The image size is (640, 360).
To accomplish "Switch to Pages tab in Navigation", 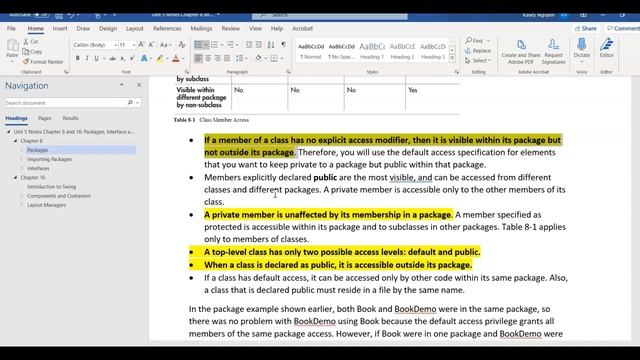I will (x=44, y=118).
